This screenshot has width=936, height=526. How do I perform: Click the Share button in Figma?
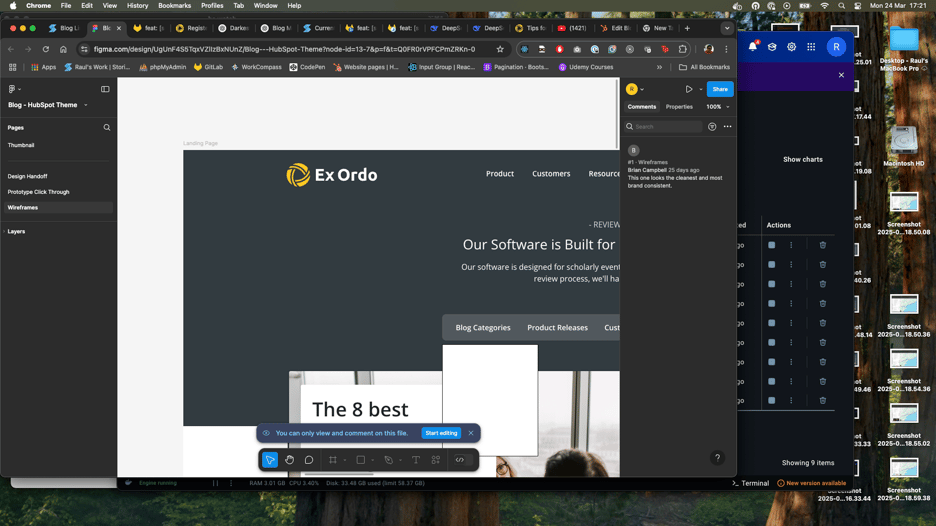(720, 89)
